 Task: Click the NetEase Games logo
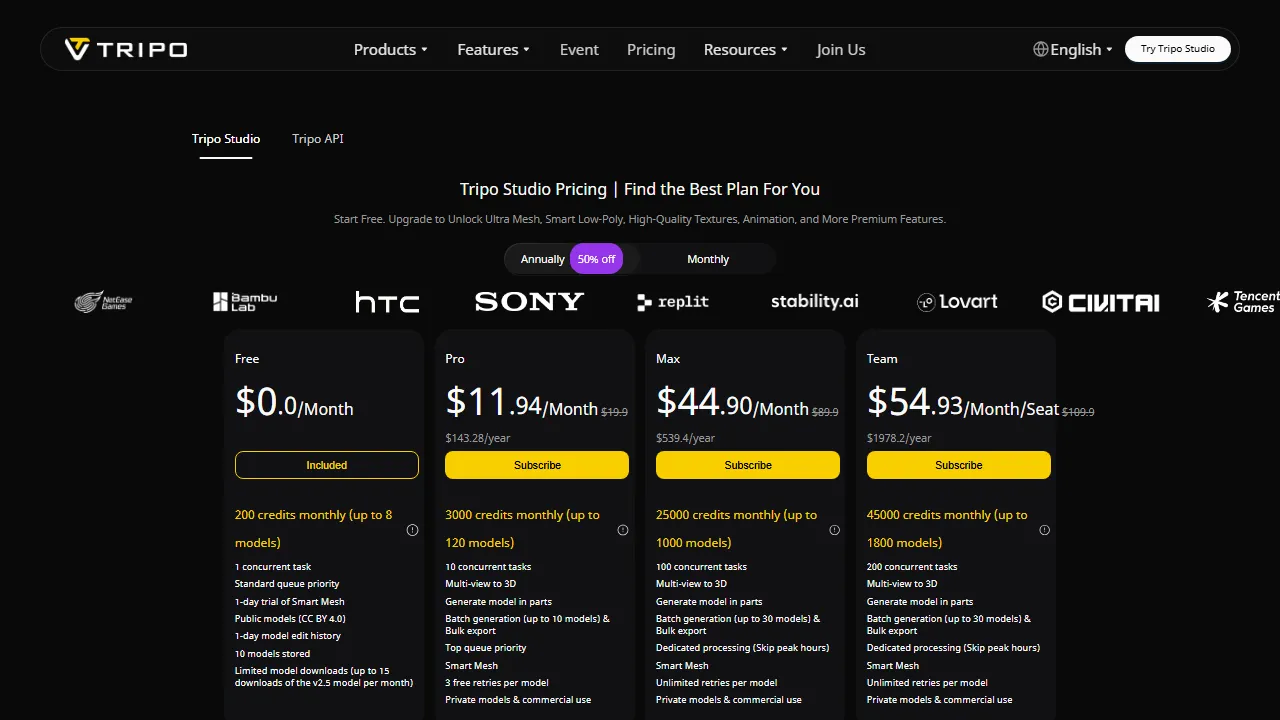[x=104, y=301]
